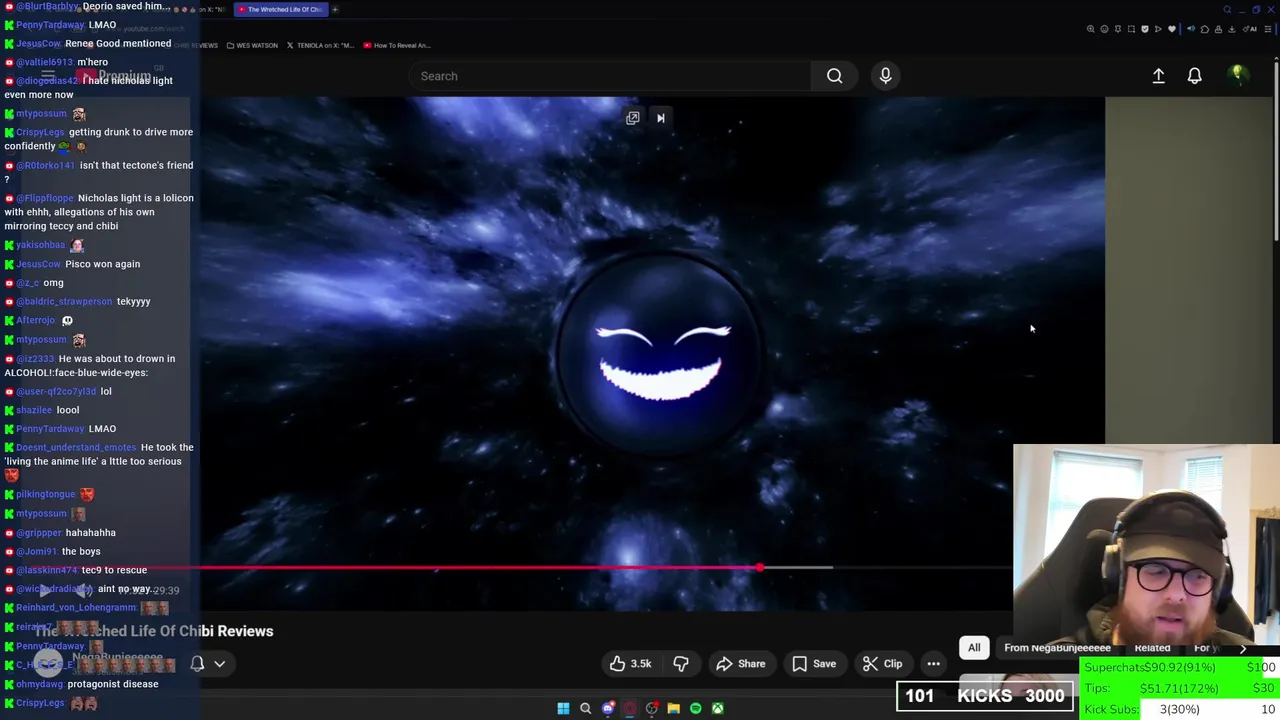The height and width of the screenshot is (720, 1280).
Task: Open the WES WATSON bookmark folder
Action: click(x=251, y=45)
